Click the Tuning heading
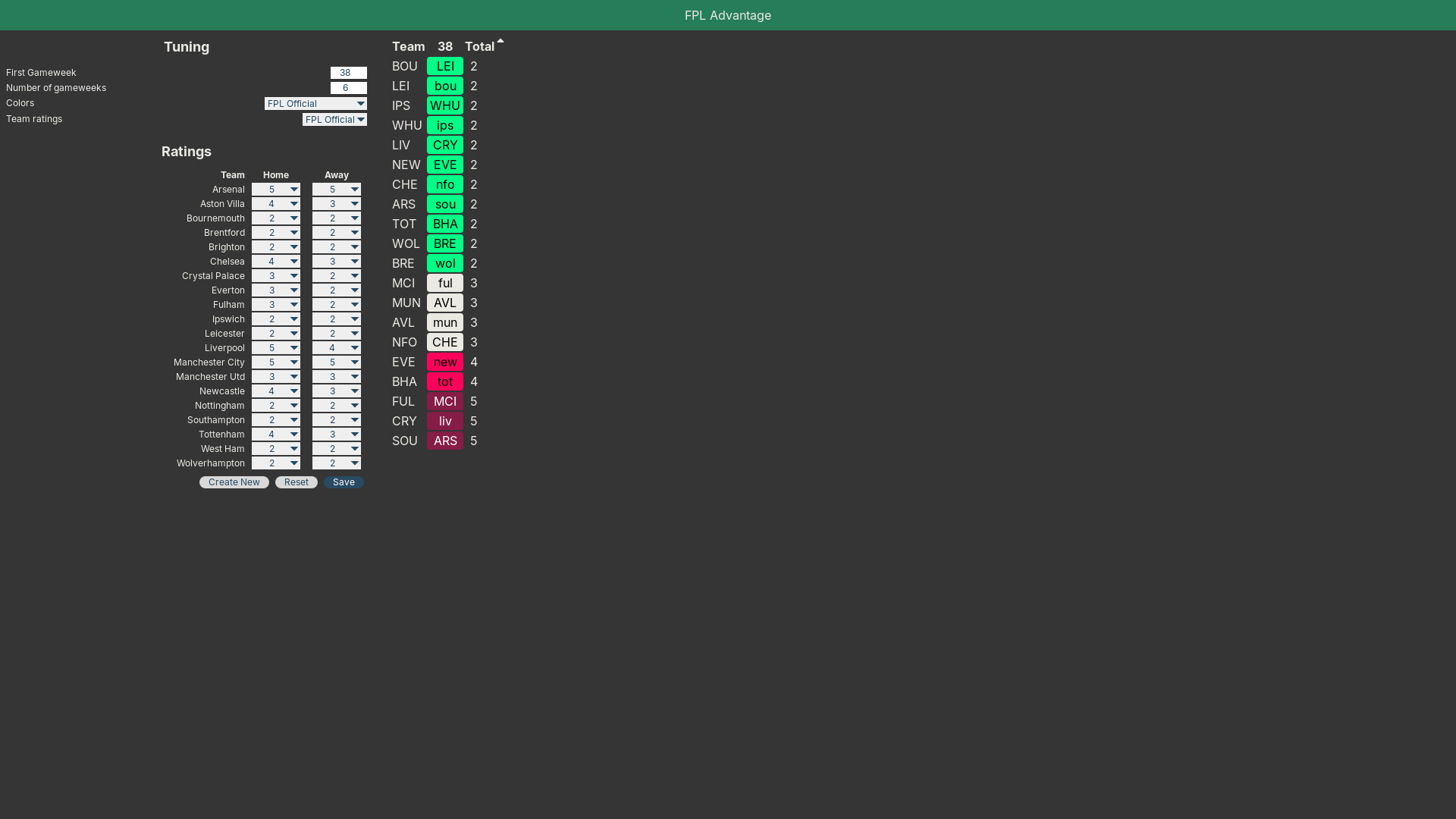 click(x=187, y=47)
